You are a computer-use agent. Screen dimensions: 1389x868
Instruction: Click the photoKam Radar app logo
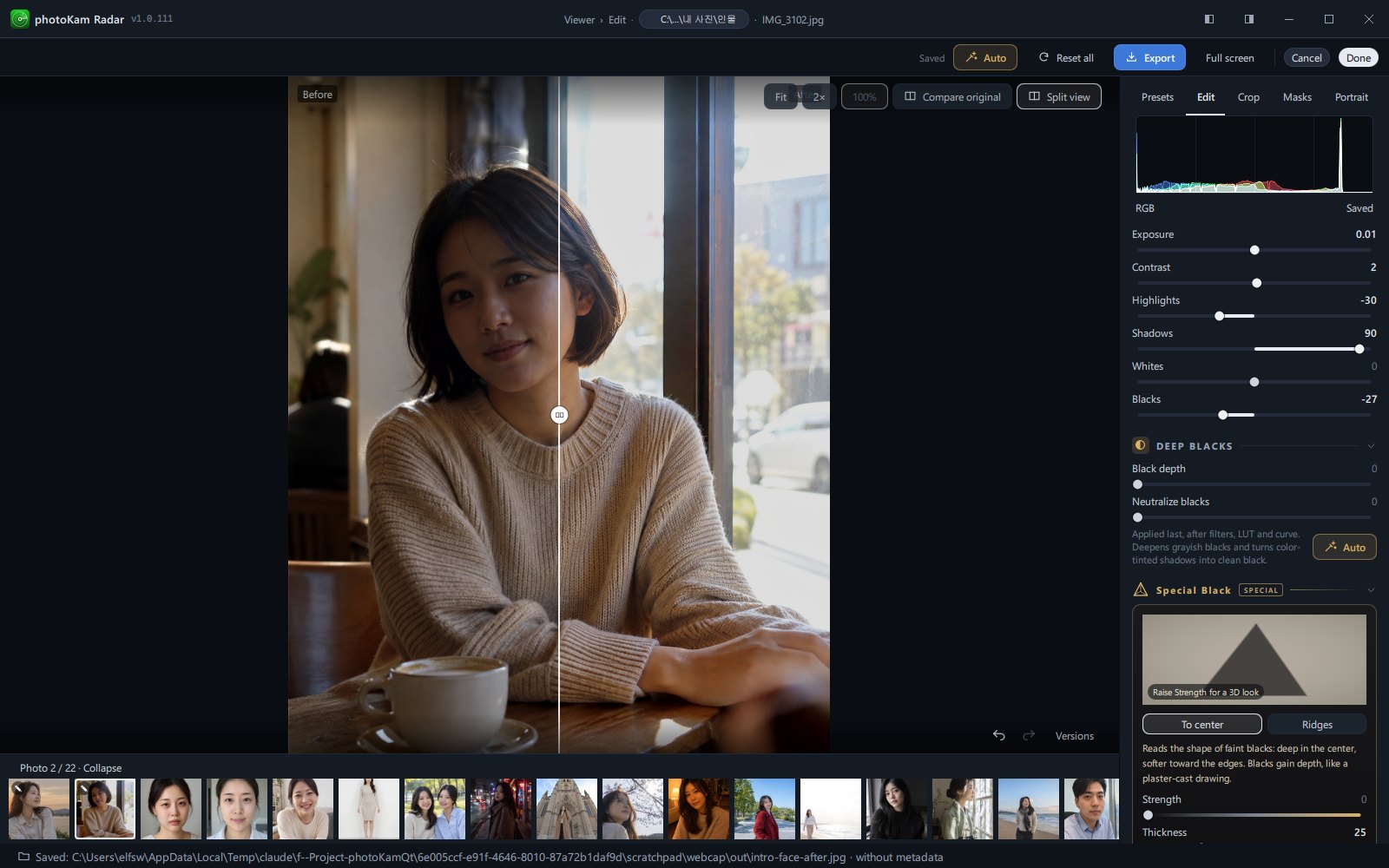click(x=19, y=19)
